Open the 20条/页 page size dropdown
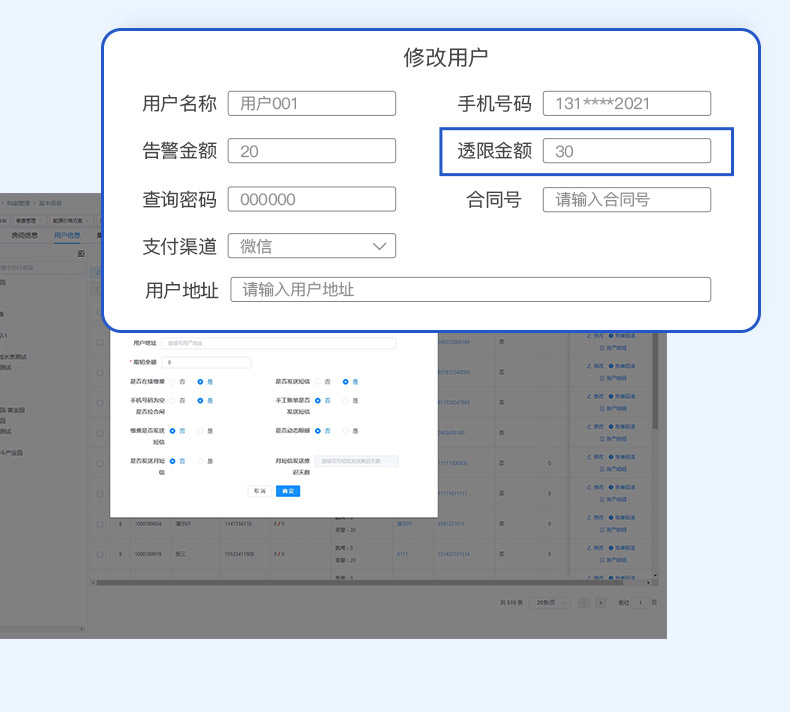790x712 pixels. click(x=549, y=603)
